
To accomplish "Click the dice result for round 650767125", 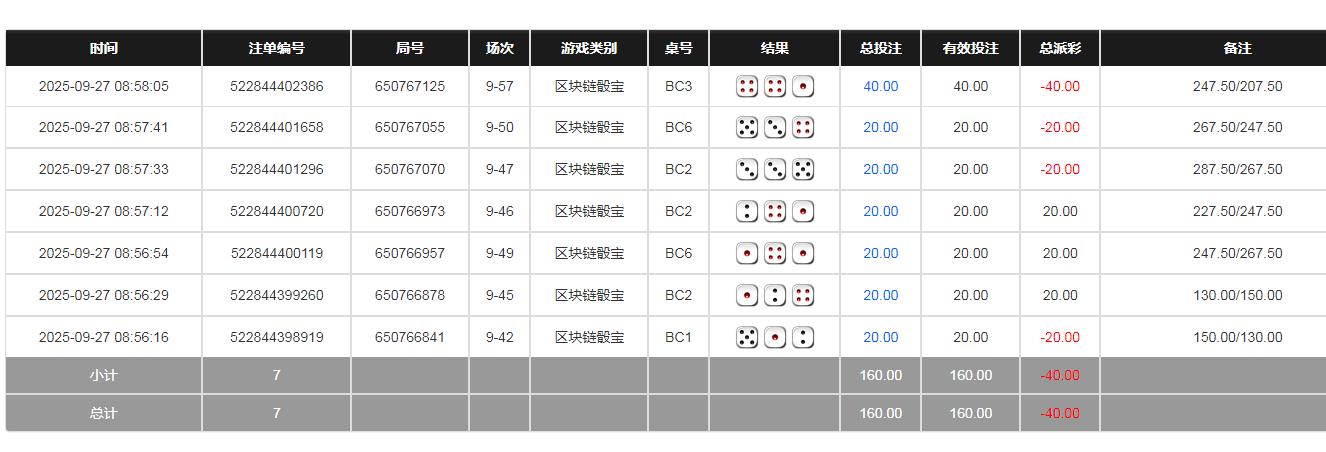I will (775, 86).
